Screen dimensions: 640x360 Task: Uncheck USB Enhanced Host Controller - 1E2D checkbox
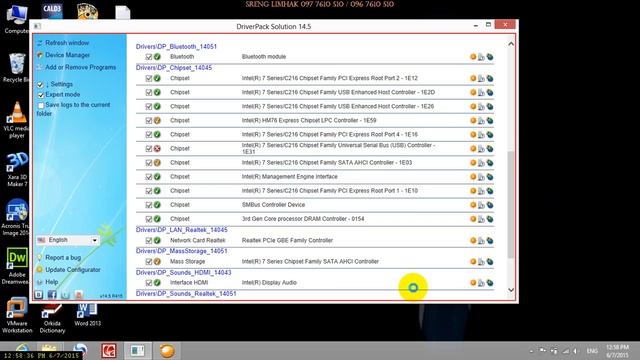pos(149,93)
